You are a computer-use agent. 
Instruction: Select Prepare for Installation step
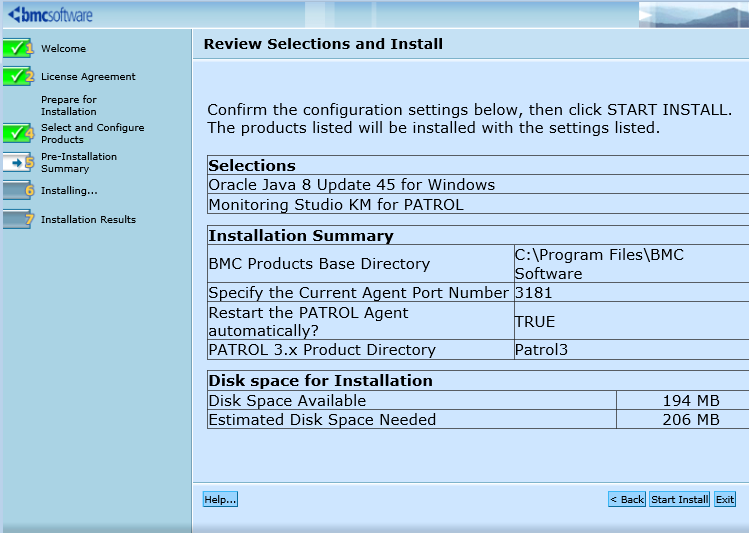[x=69, y=106]
